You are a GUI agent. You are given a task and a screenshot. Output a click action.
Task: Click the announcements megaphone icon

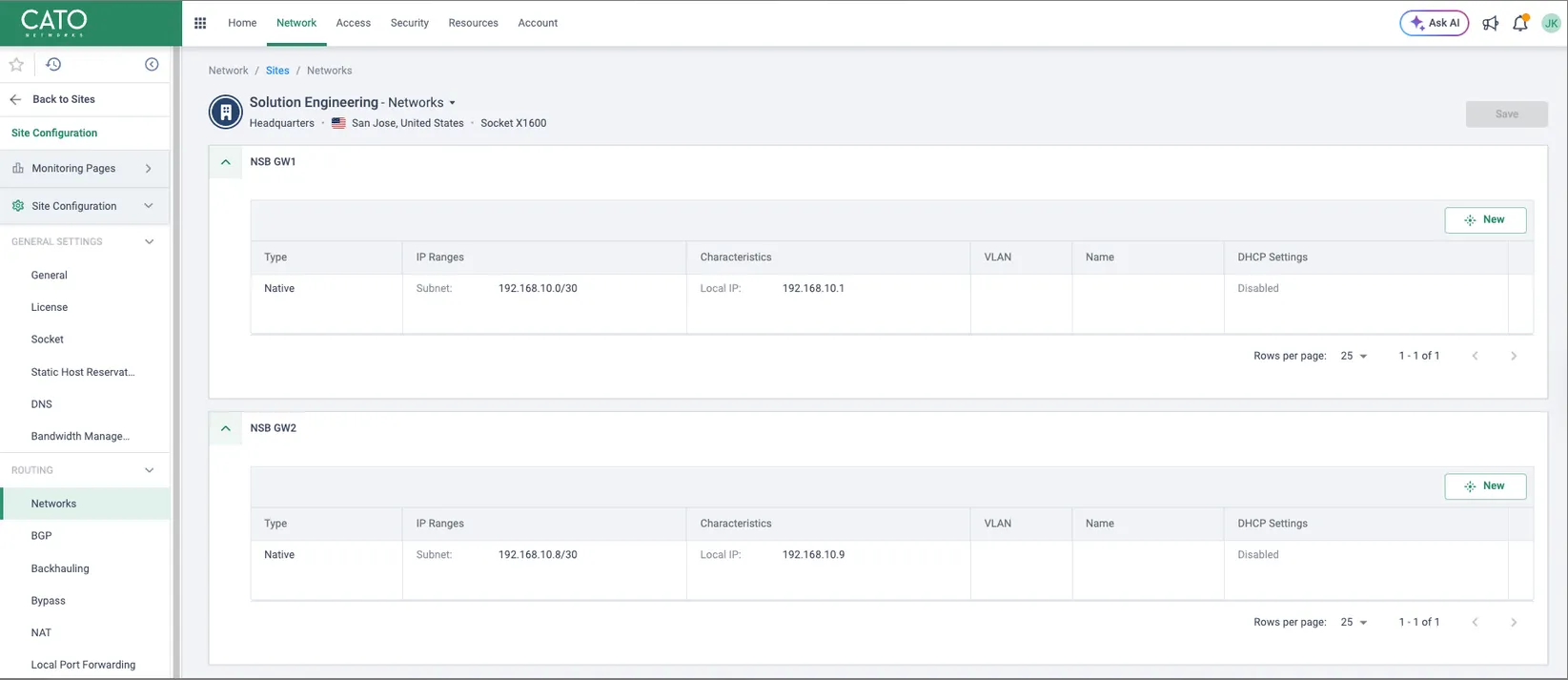coord(1491,23)
